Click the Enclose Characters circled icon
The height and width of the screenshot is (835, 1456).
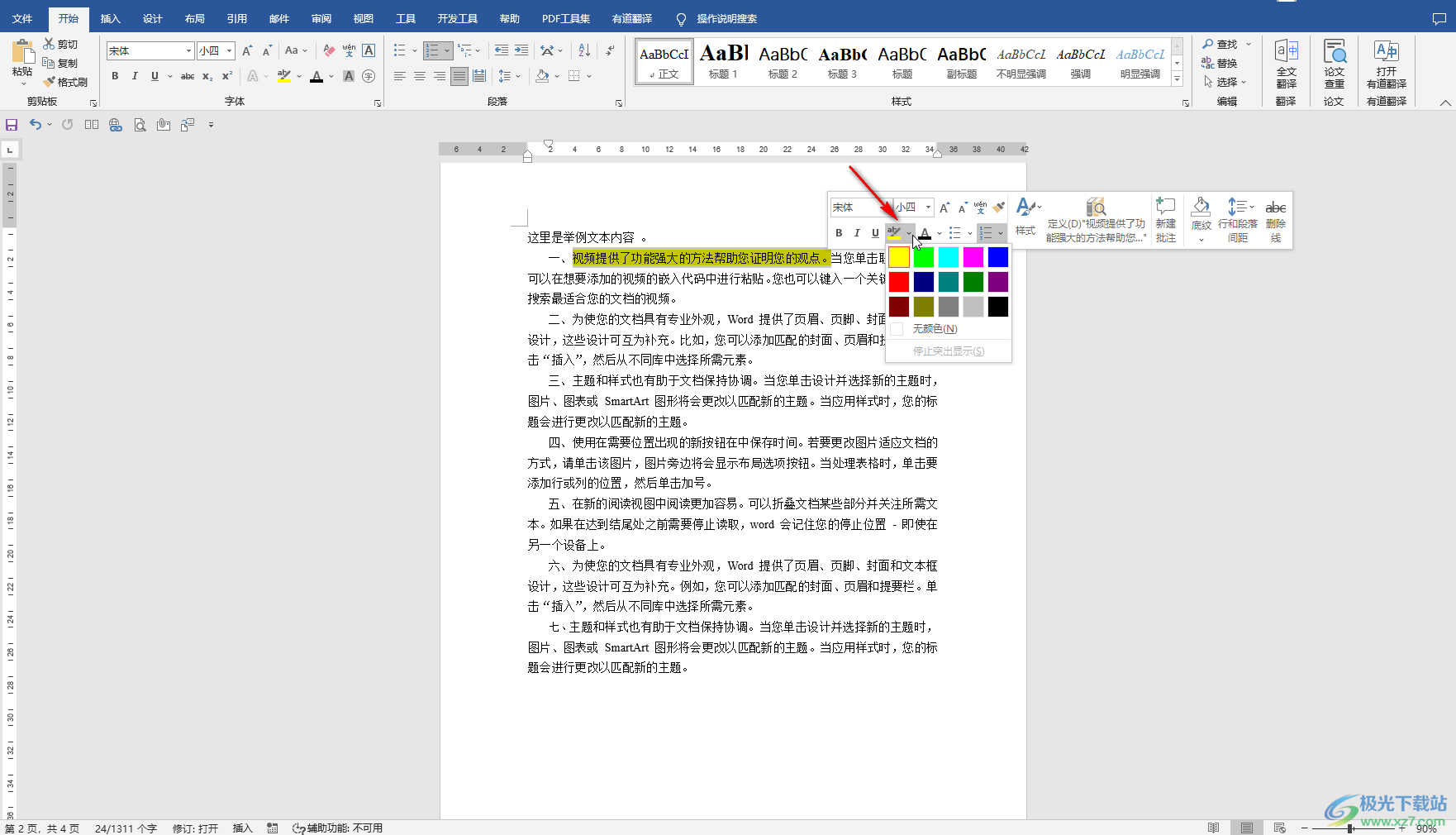coord(369,76)
